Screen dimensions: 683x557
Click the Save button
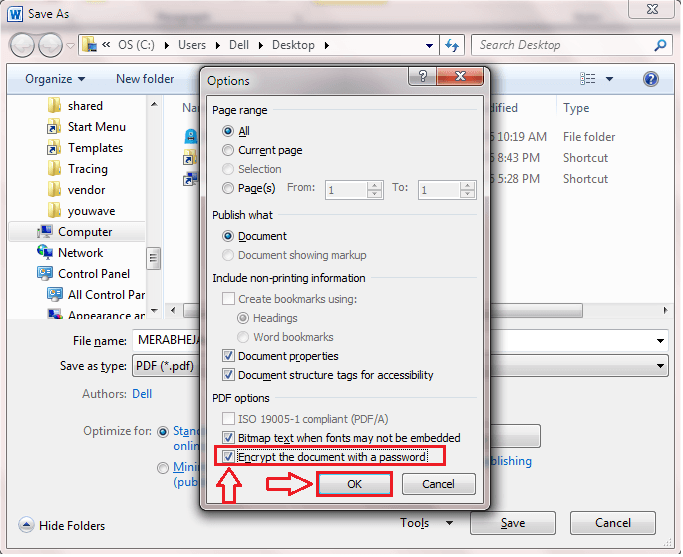click(513, 523)
